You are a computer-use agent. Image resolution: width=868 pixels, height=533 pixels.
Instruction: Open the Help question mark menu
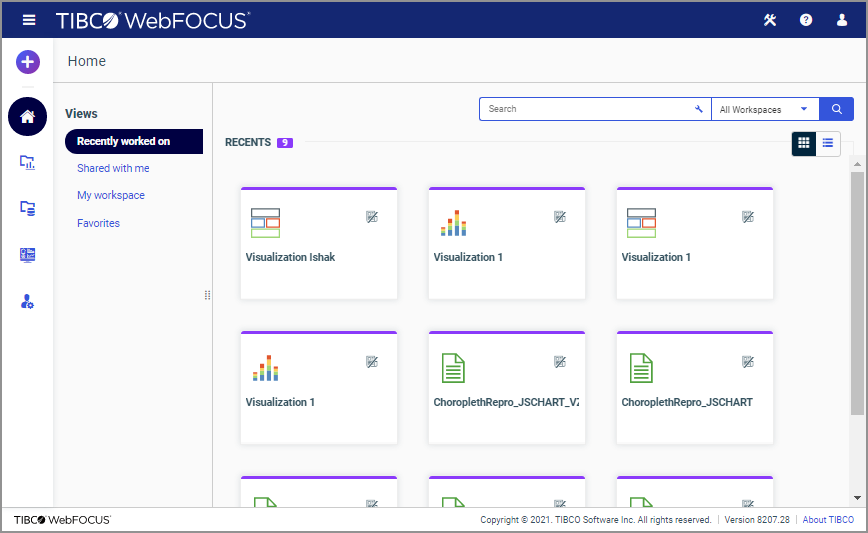[806, 20]
